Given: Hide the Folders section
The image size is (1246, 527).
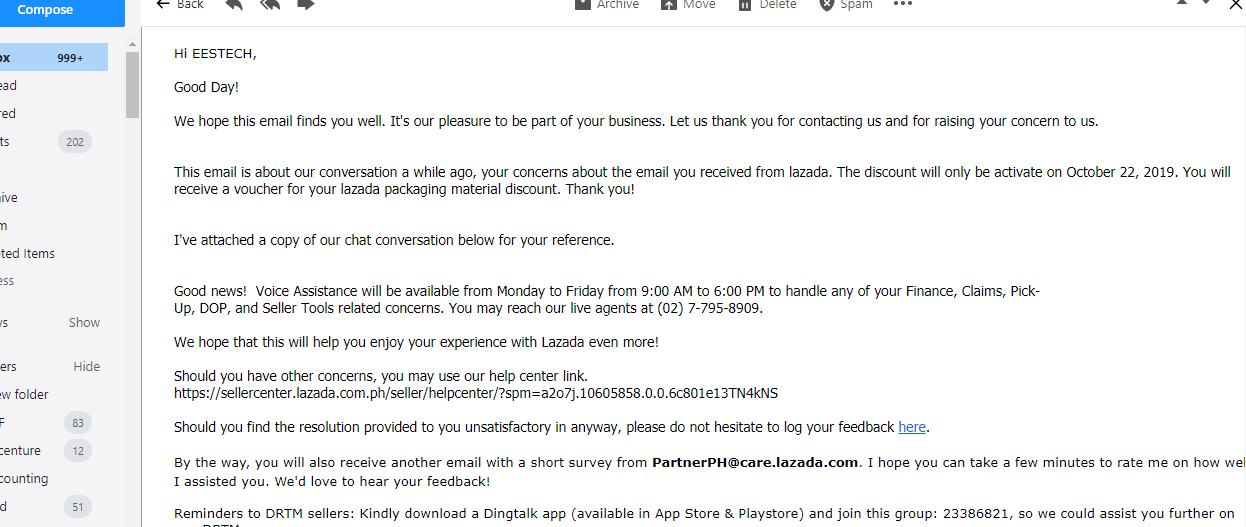Looking at the screenshot, I should pos(86,367).
